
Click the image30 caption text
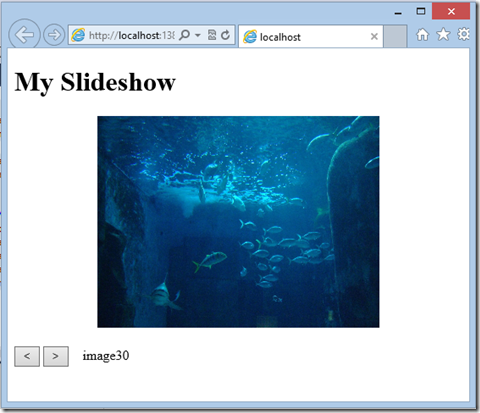point(106,356)
